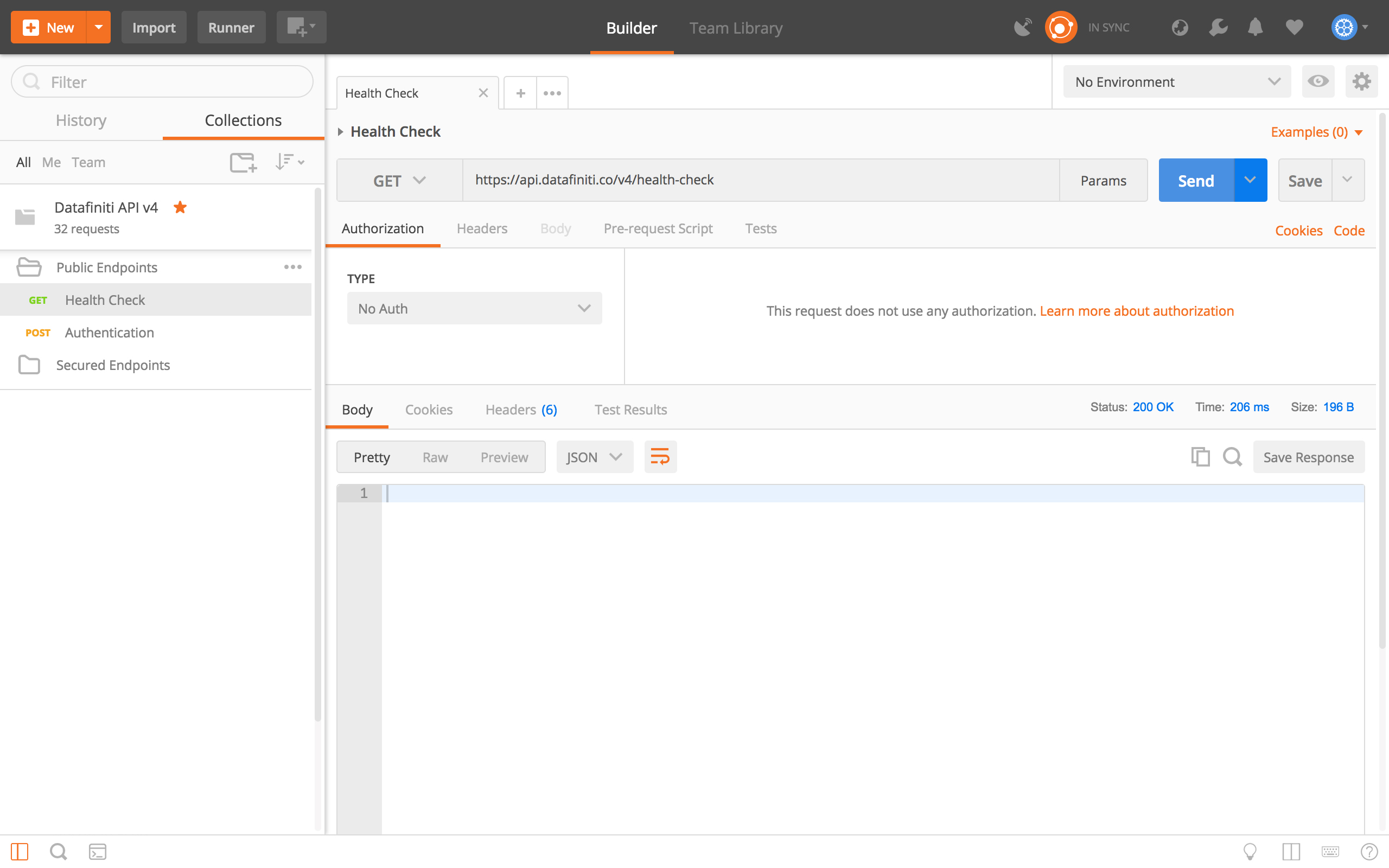Click the interceptor satellite icon
The height and width of the screenshot is (868, 1389).
coord(1022,27)
